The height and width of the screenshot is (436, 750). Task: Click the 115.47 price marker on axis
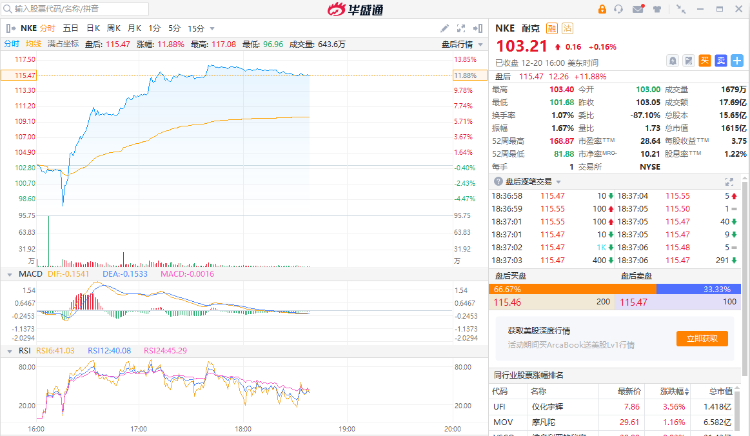pos(18,76)
